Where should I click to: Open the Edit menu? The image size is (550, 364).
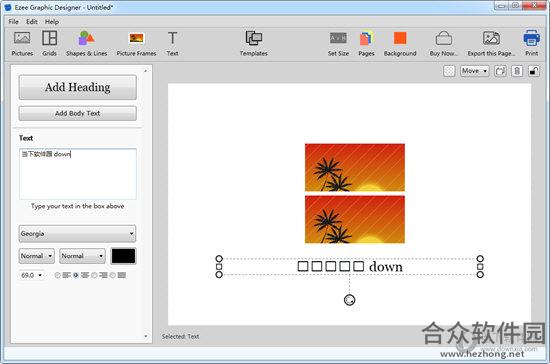point(32,22)
